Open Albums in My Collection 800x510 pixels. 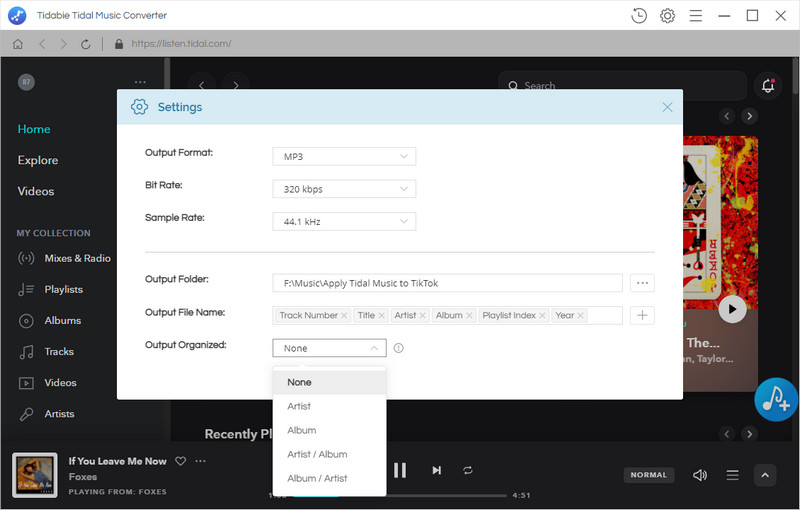49,320
